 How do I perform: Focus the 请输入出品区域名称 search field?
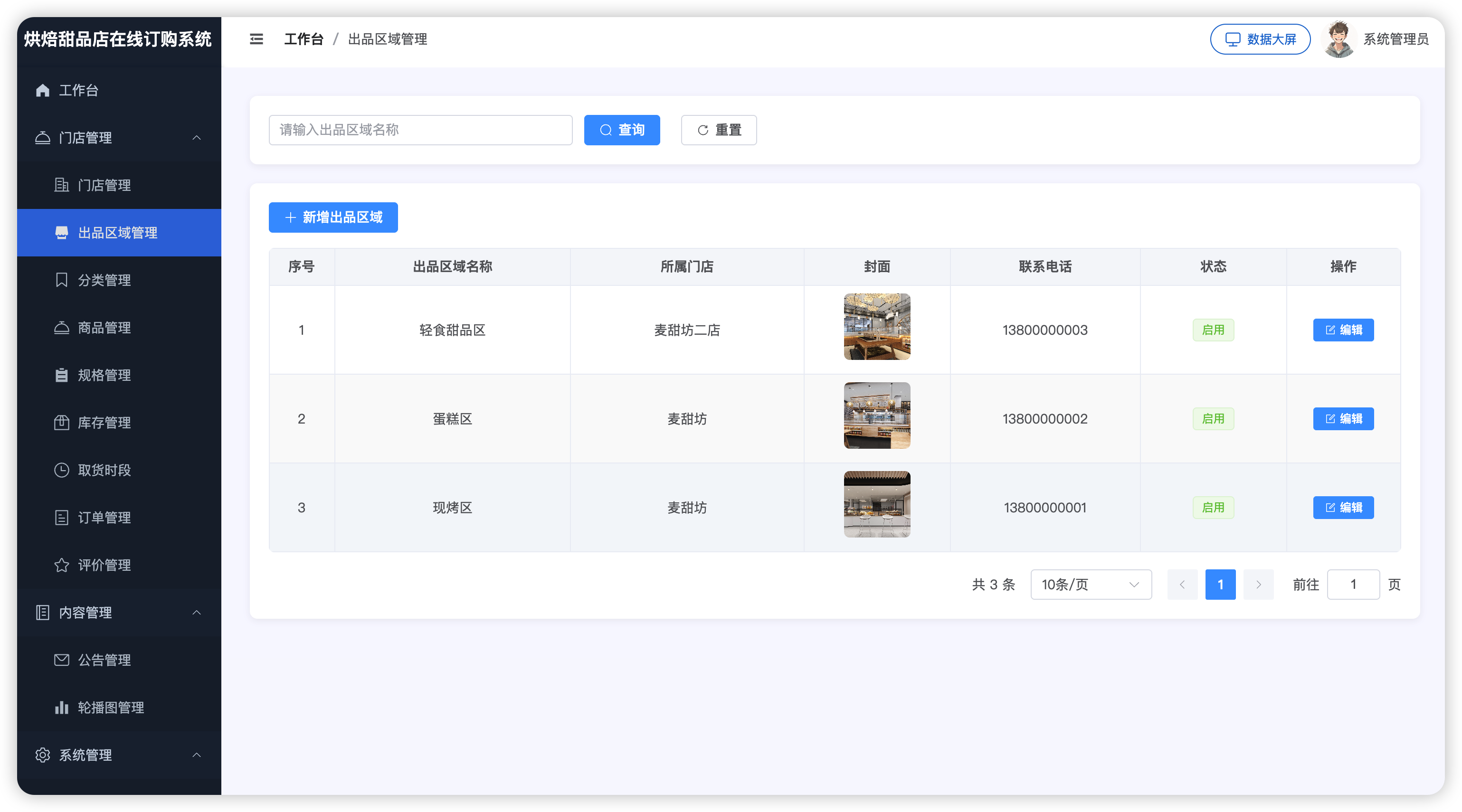pyautogui.click(x=420, y=130)
